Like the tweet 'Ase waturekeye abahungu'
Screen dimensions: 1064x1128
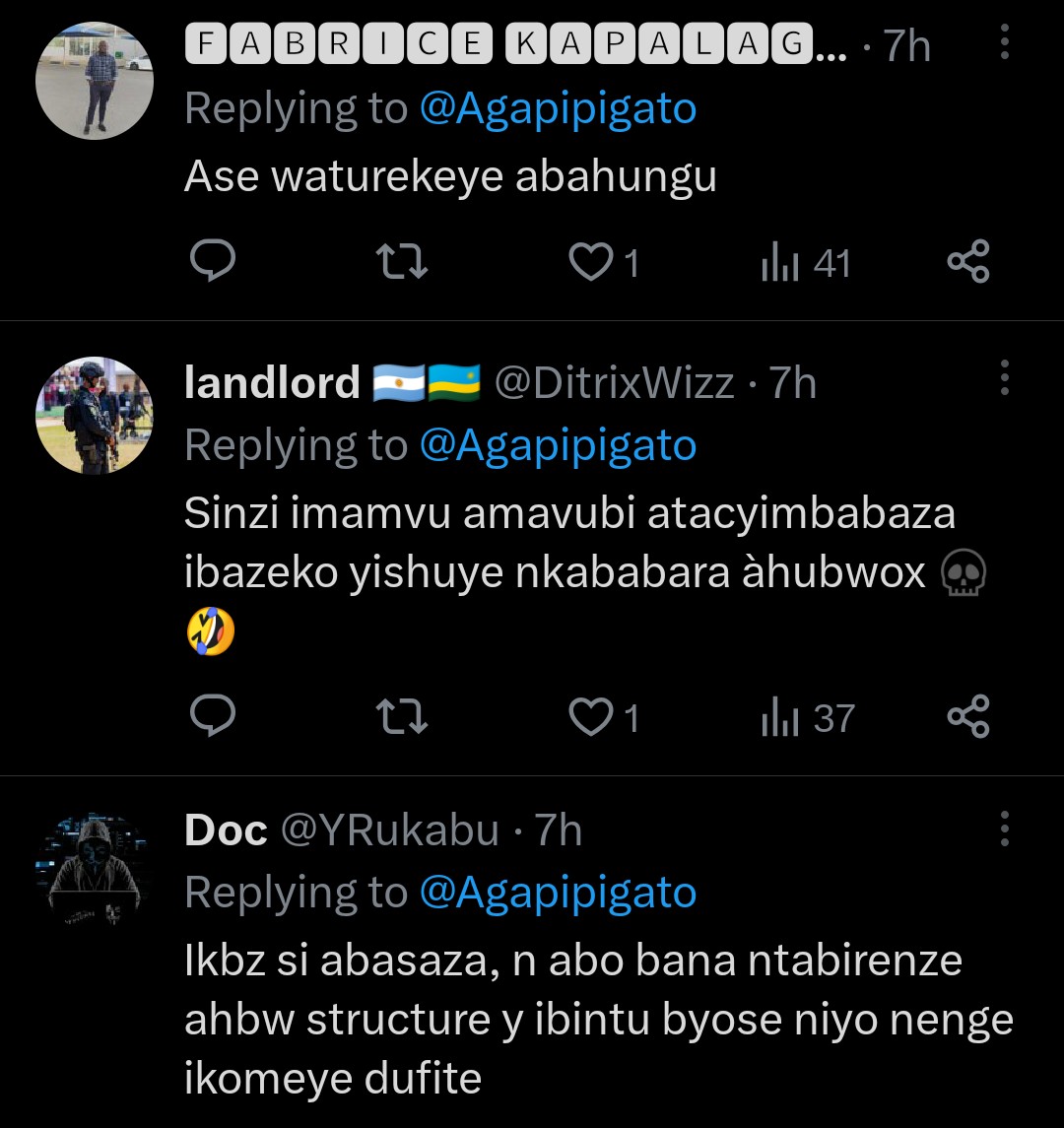[592, 262]
